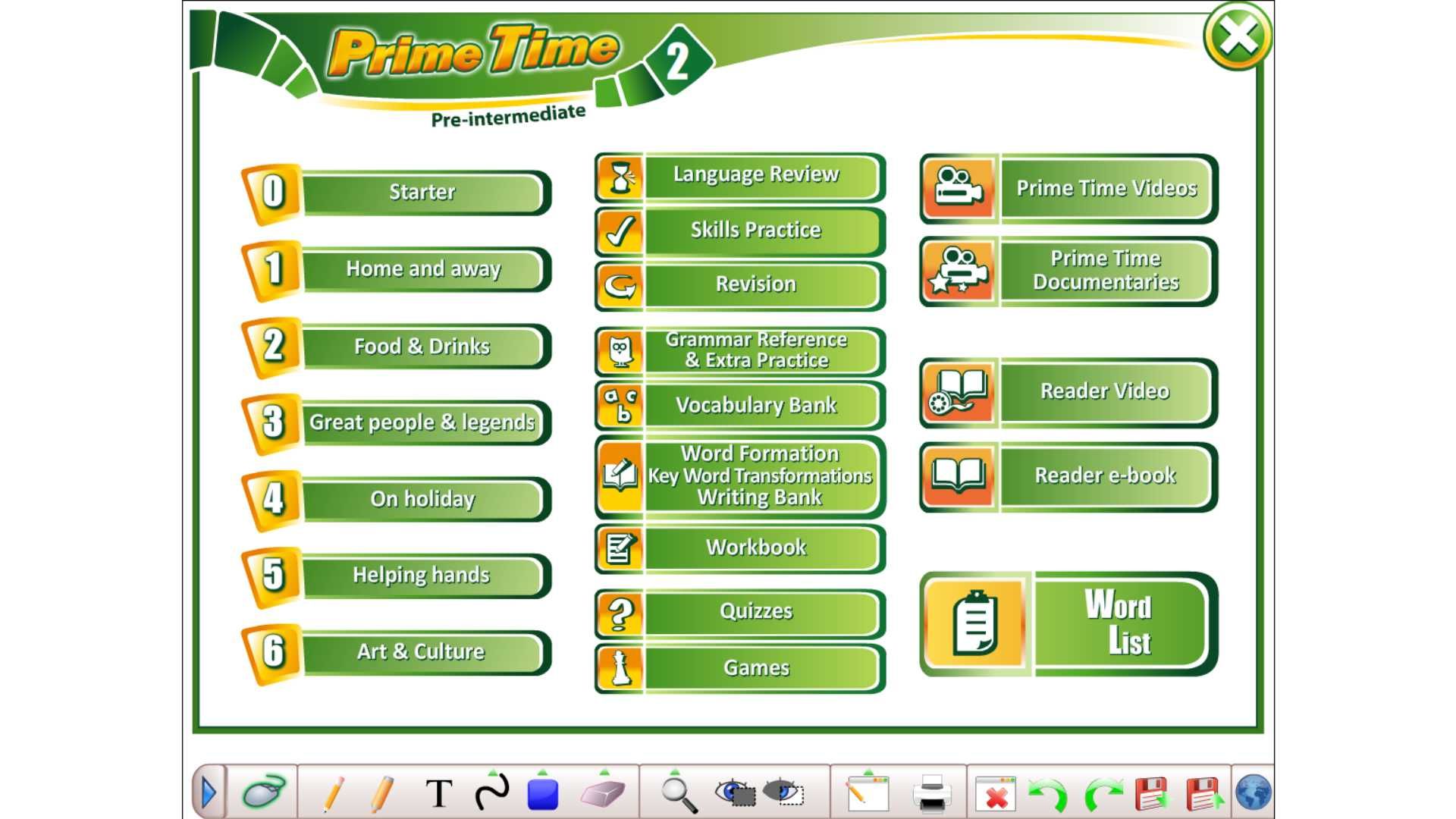The height and width of the screenshot is (819, 1456).
Task: Collapse toolbar with blue arrow
Action: [x=209, y=792]
